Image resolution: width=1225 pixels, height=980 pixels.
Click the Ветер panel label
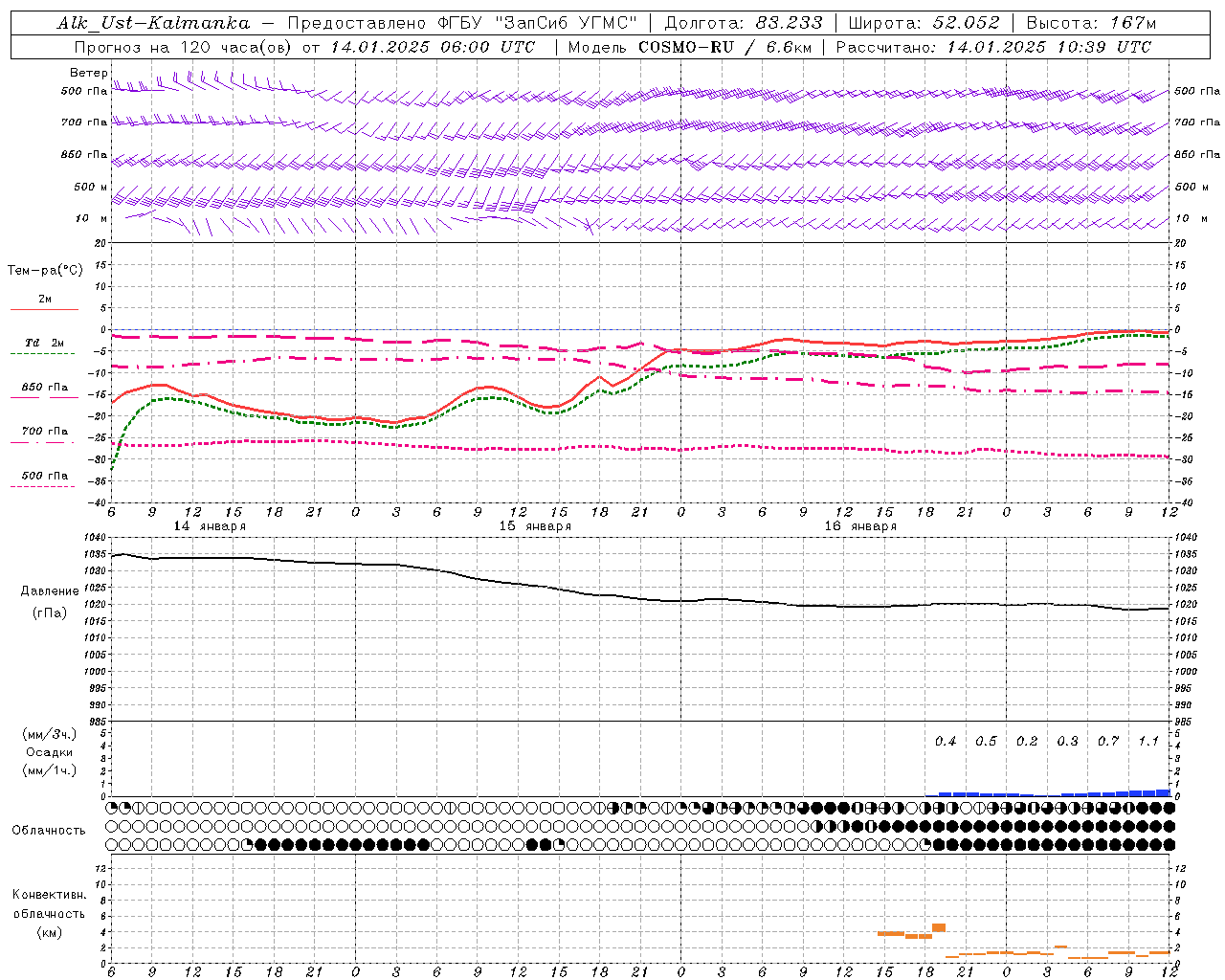coord(88,73)
